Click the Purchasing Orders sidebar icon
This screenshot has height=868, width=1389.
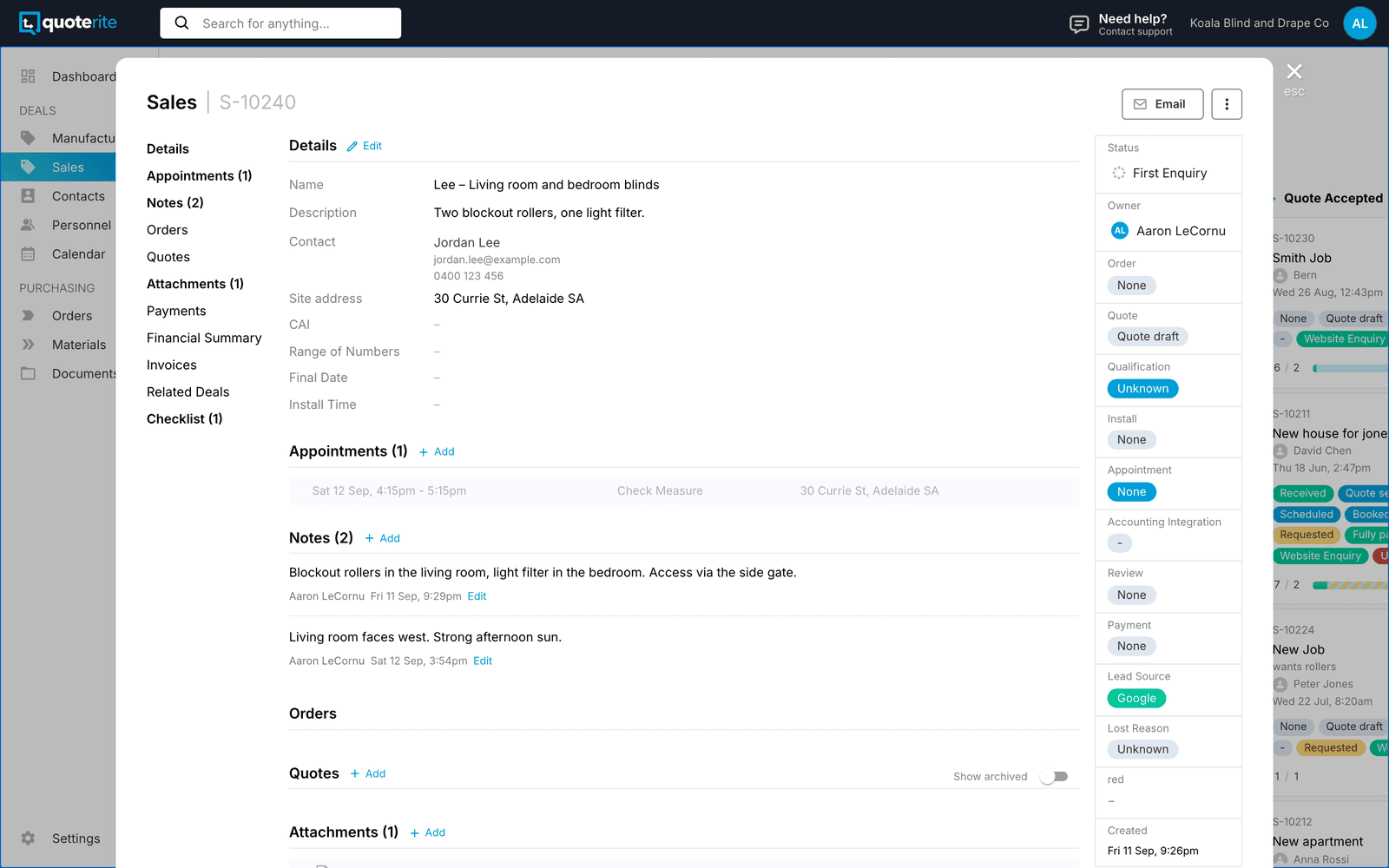(x=28, y=316)
